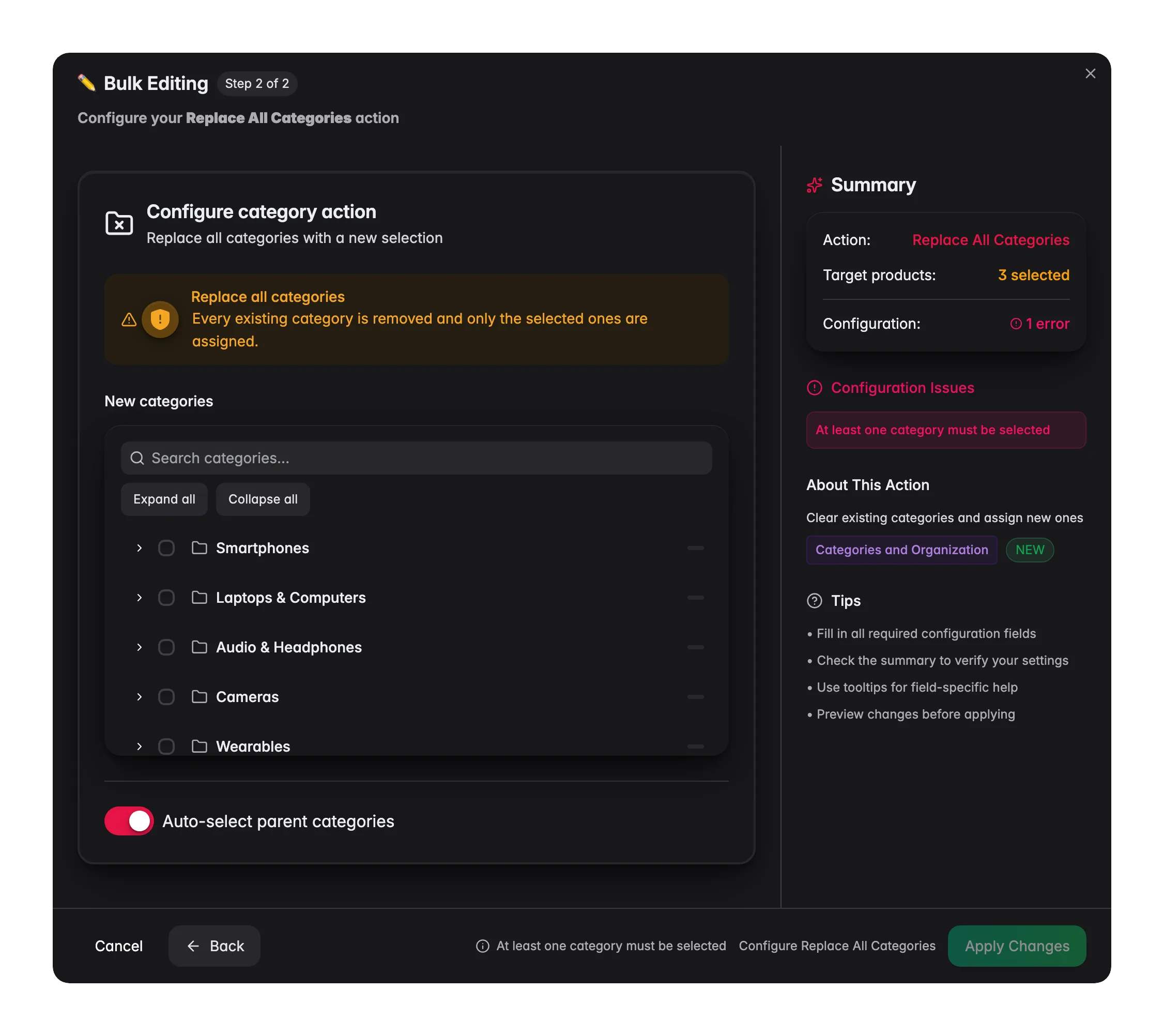Click 'At least one category must be selected' alert box
This screenshot has height=1036, width=1164.
(946, 430)
